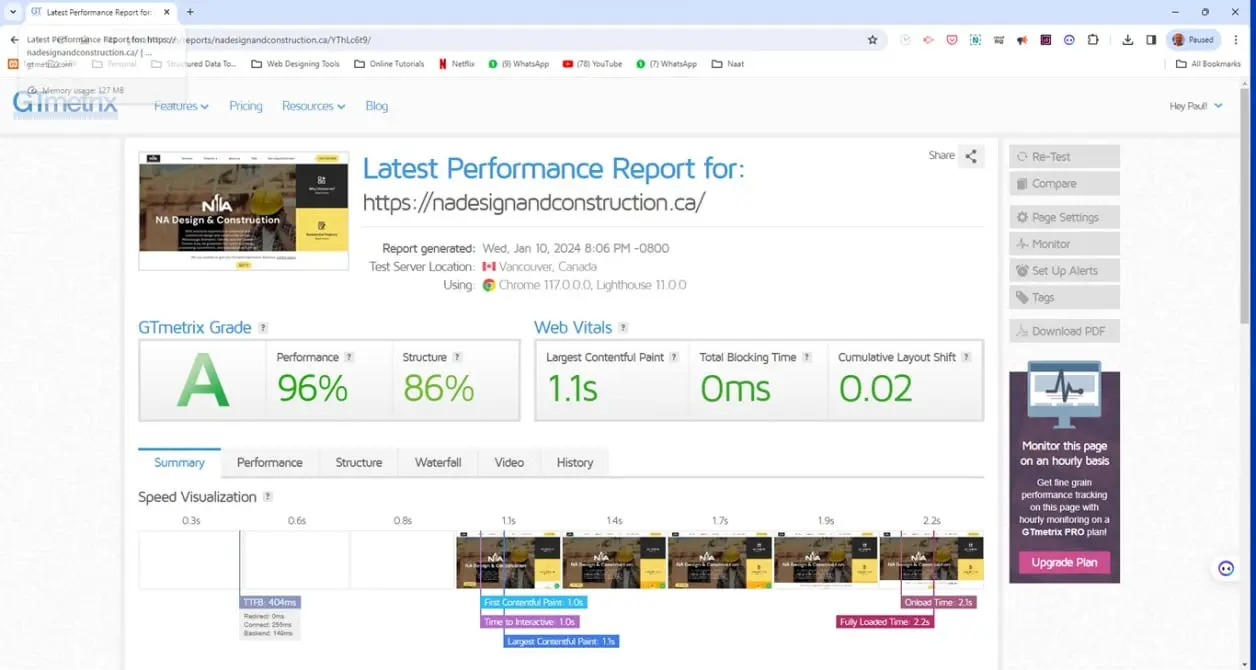Click the Time to Interactive 1.0s marker
Image resolution: width=1256 pixels, height=670 pixels.
[x=528, y=622]
